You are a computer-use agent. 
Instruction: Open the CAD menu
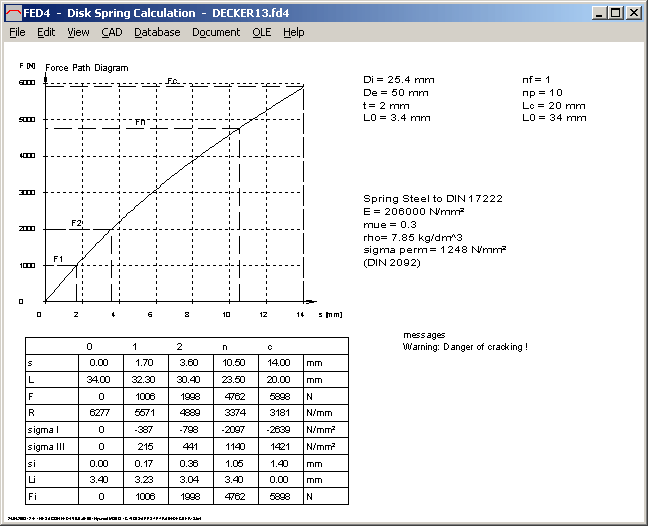coord(112,32)
